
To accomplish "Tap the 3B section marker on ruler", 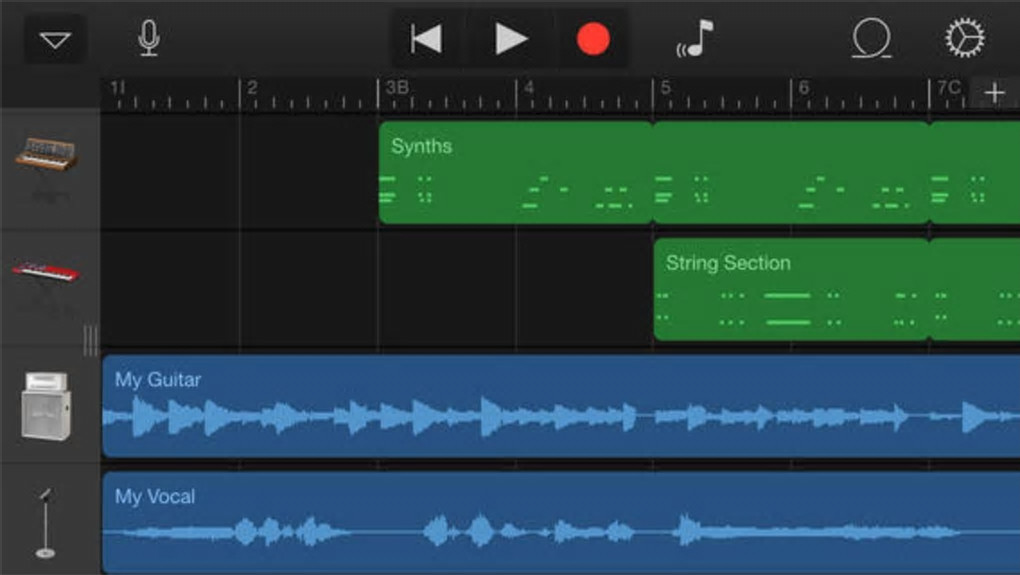I will pos(397,88).
